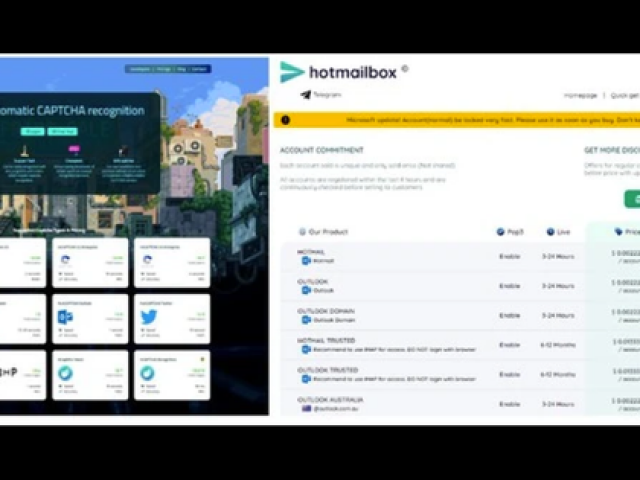Screen dimensions: 640x480
Task: Click the Australia flag icon in OUTLOOK AUSTRALIA row
Action: [306, 409]
